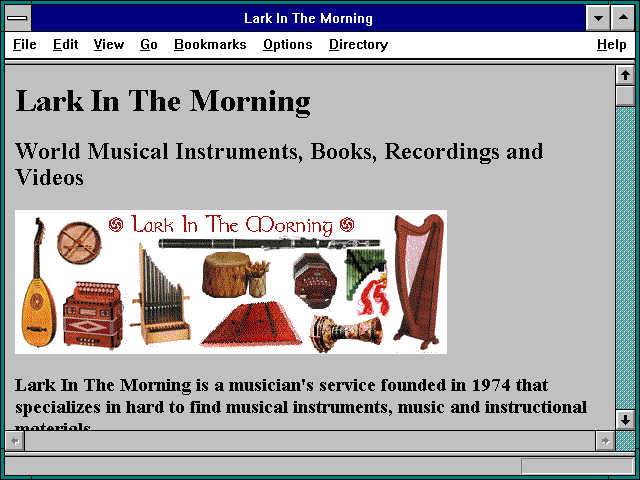Viewport: 640px width, 480px height.
Task: Minimize the window with the down arrow
Action: point(598,18)
